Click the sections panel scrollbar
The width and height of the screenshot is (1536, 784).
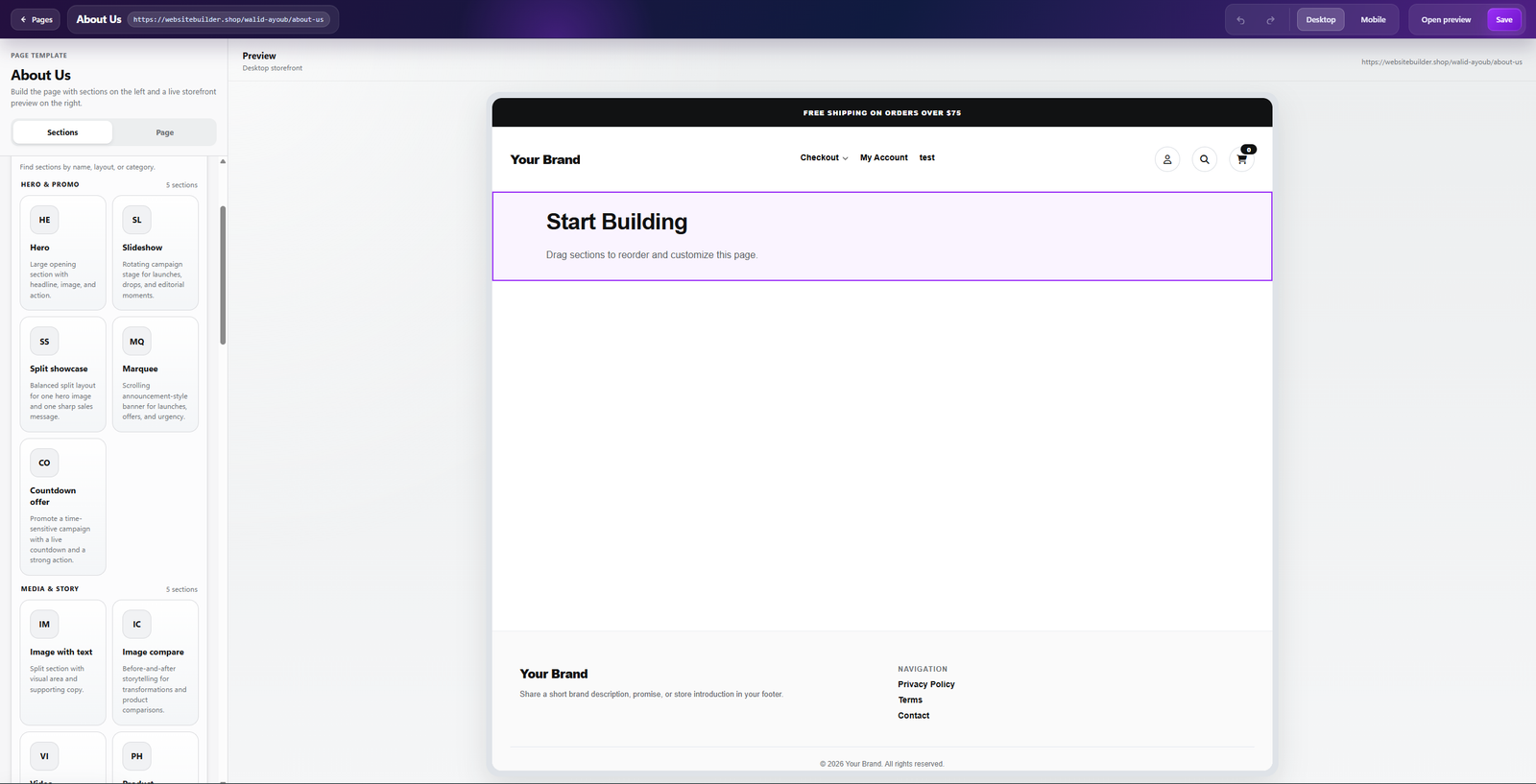[x=223, y=275]
